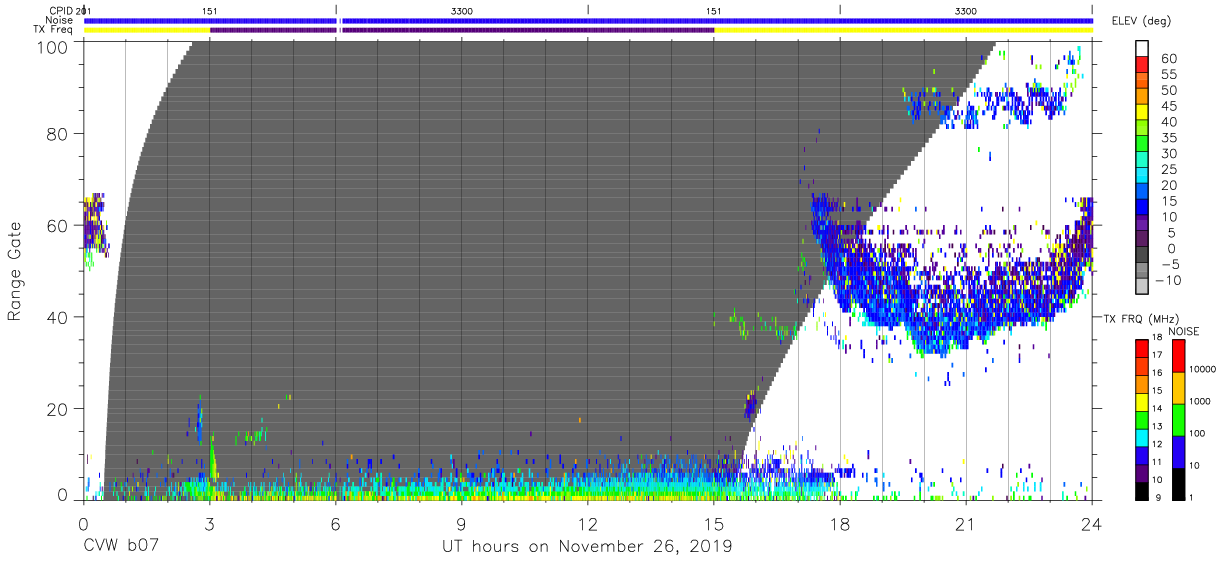Select the blue 10–15 degree elevation swatch
This screenshot has width=1228, height=567.
pos(1143,208)
